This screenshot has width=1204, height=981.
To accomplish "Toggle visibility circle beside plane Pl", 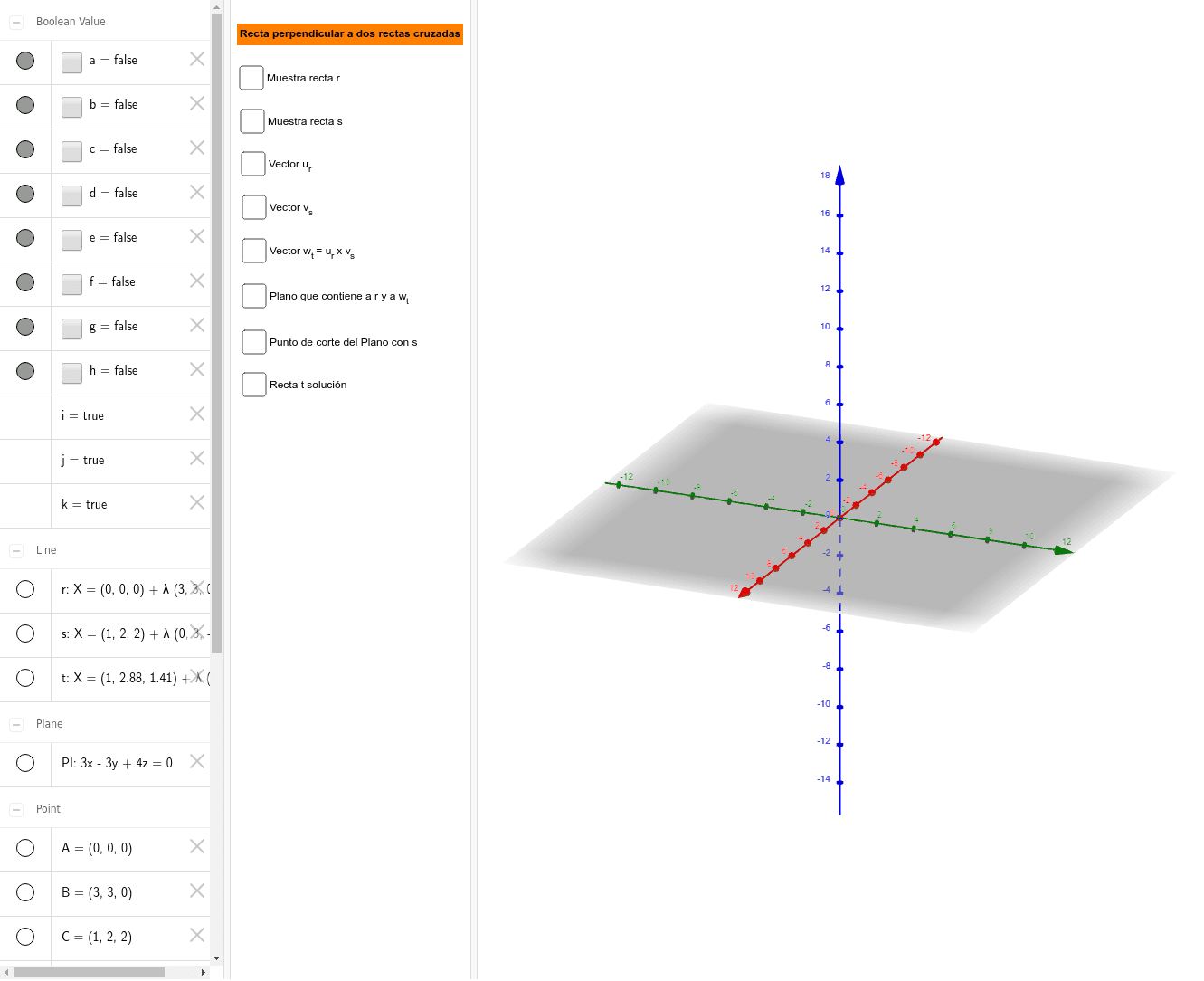I will pos(25,763).
